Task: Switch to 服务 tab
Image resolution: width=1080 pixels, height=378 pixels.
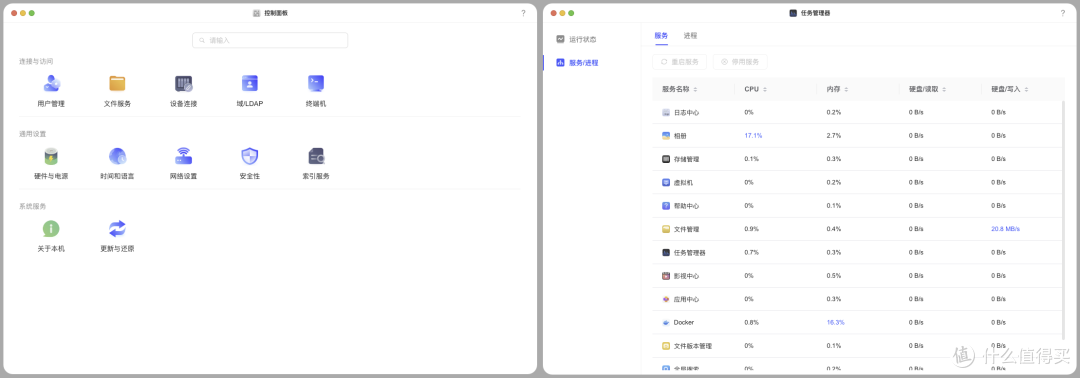Action: tap(661, 35)
